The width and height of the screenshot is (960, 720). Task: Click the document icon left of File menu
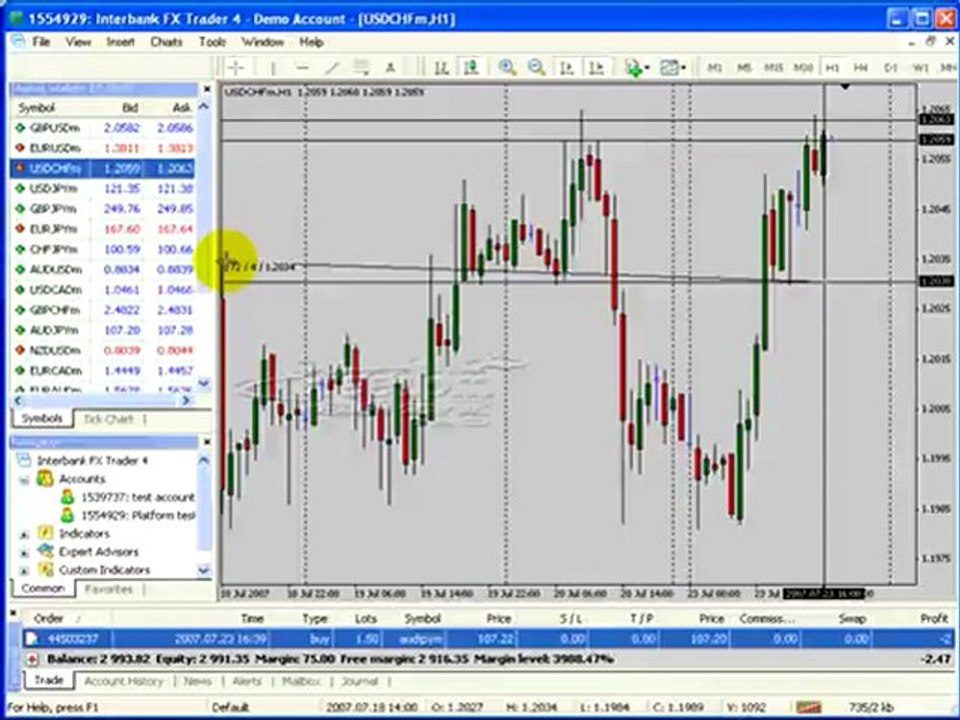click(x=17, y=42)
